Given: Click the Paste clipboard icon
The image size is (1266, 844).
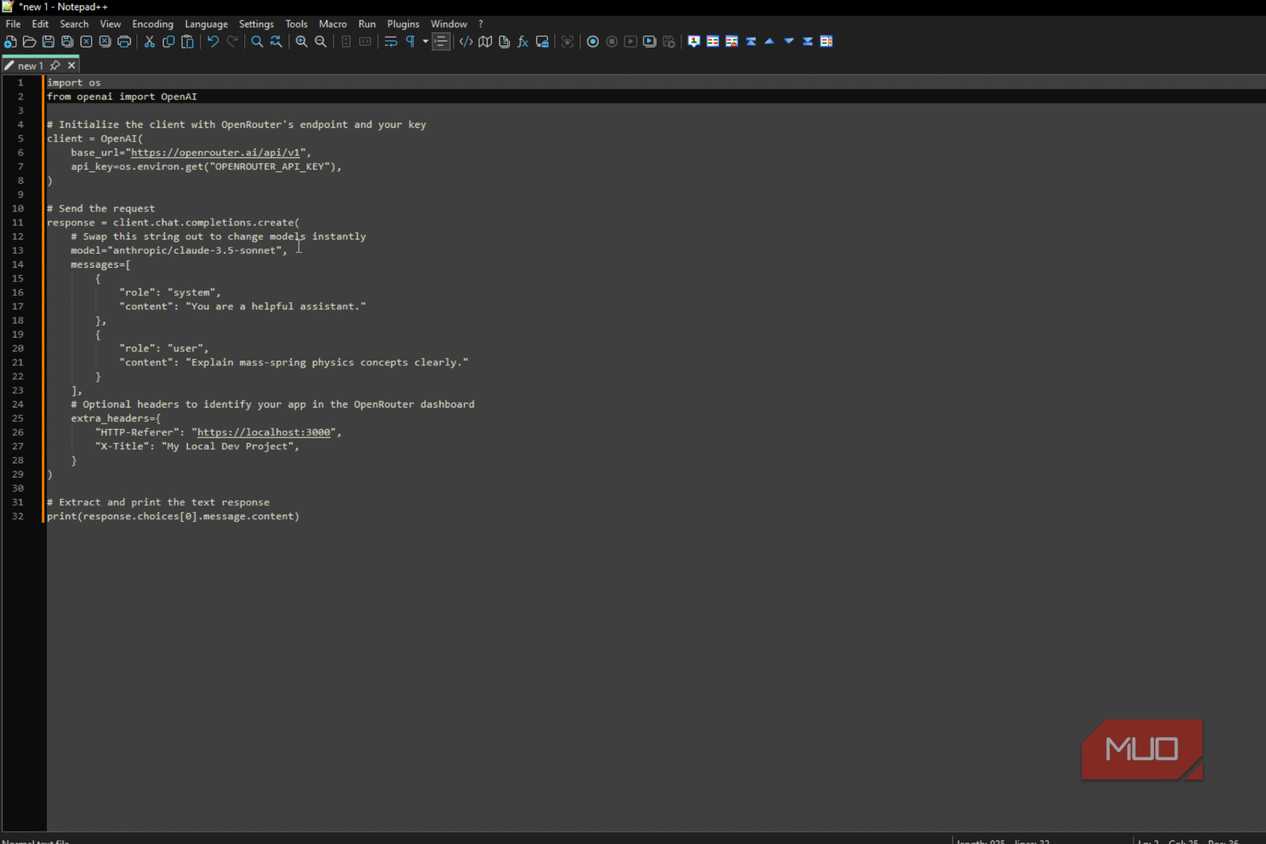Looking at the screenshot, I should coord(187,42).
